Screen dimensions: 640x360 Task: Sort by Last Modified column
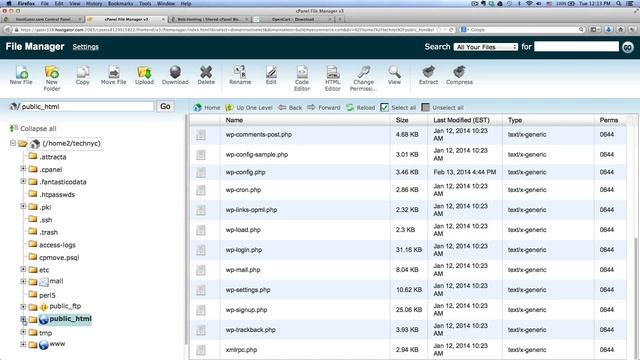click(461, 120)
